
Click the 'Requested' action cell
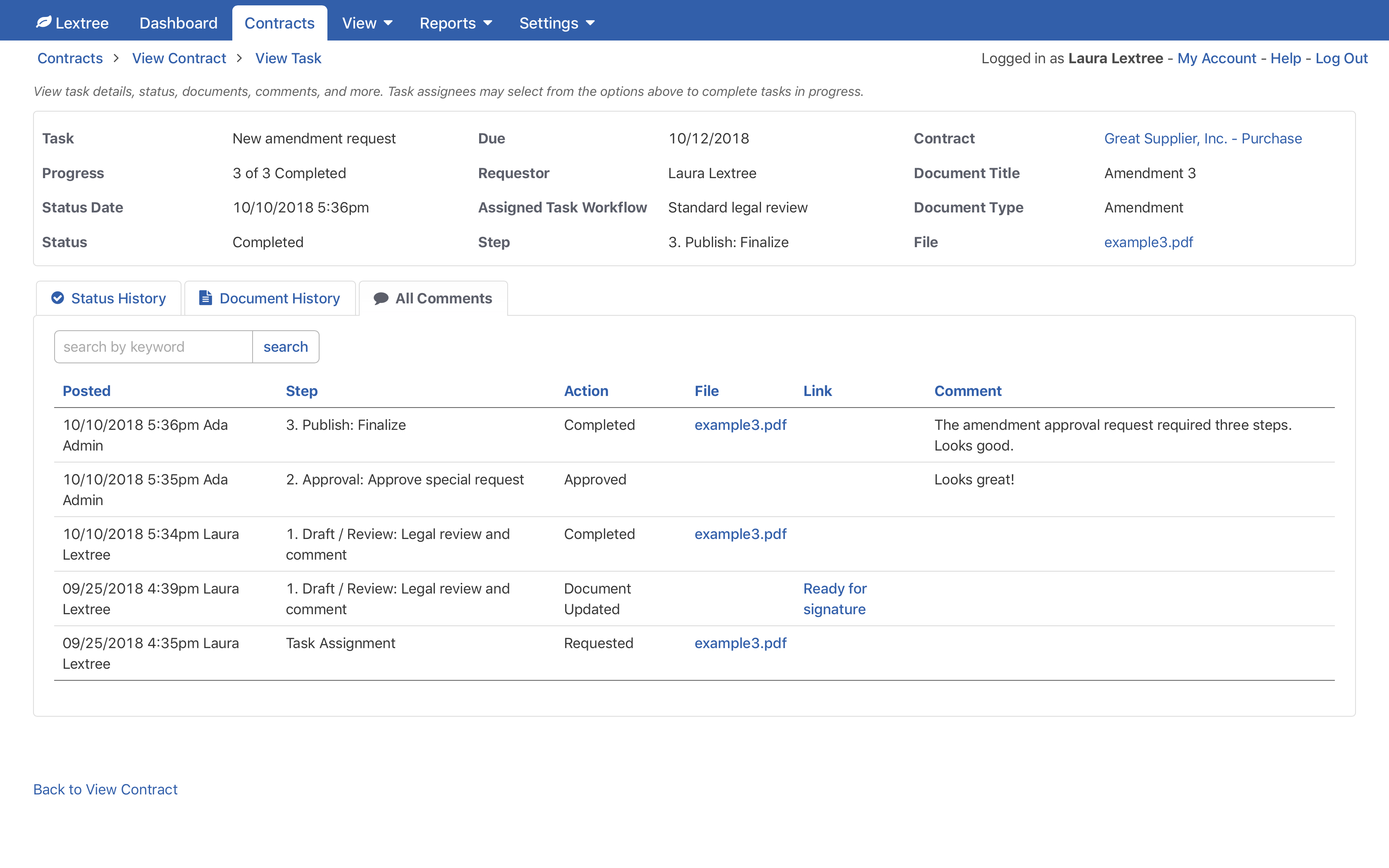(x=599, y=643)
